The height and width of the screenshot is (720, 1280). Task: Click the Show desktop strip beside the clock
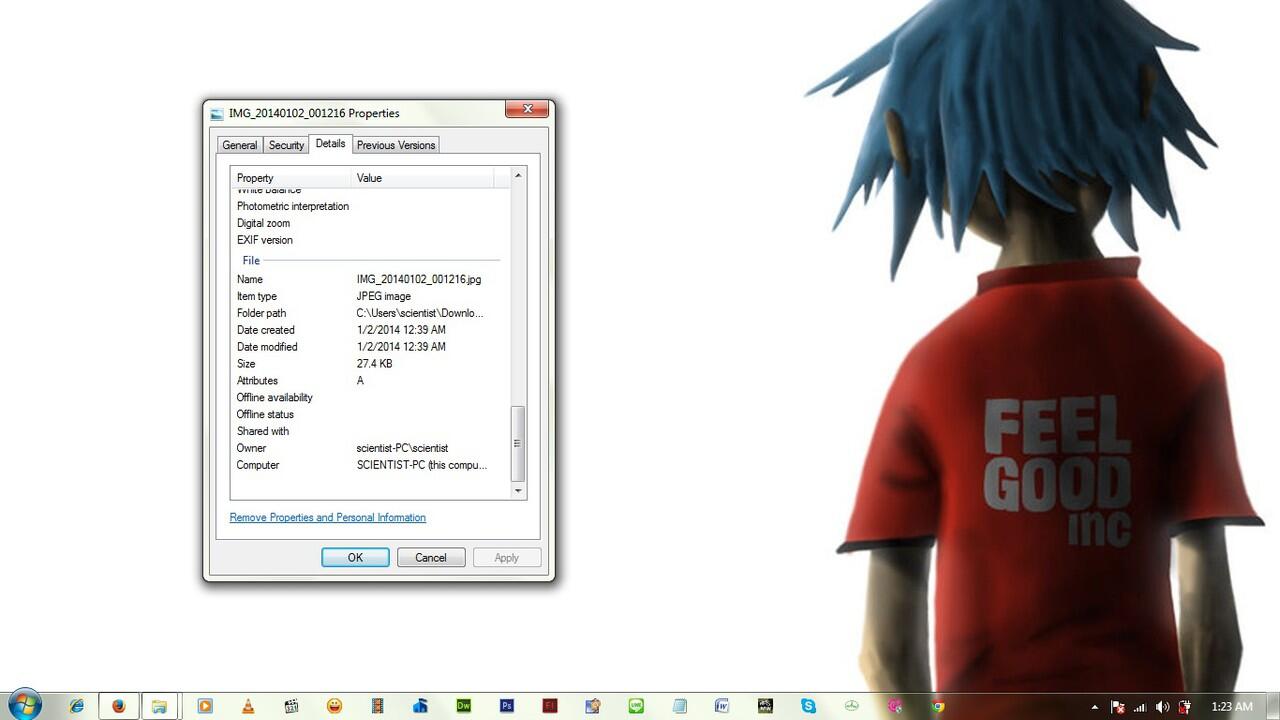[1273, 706]
